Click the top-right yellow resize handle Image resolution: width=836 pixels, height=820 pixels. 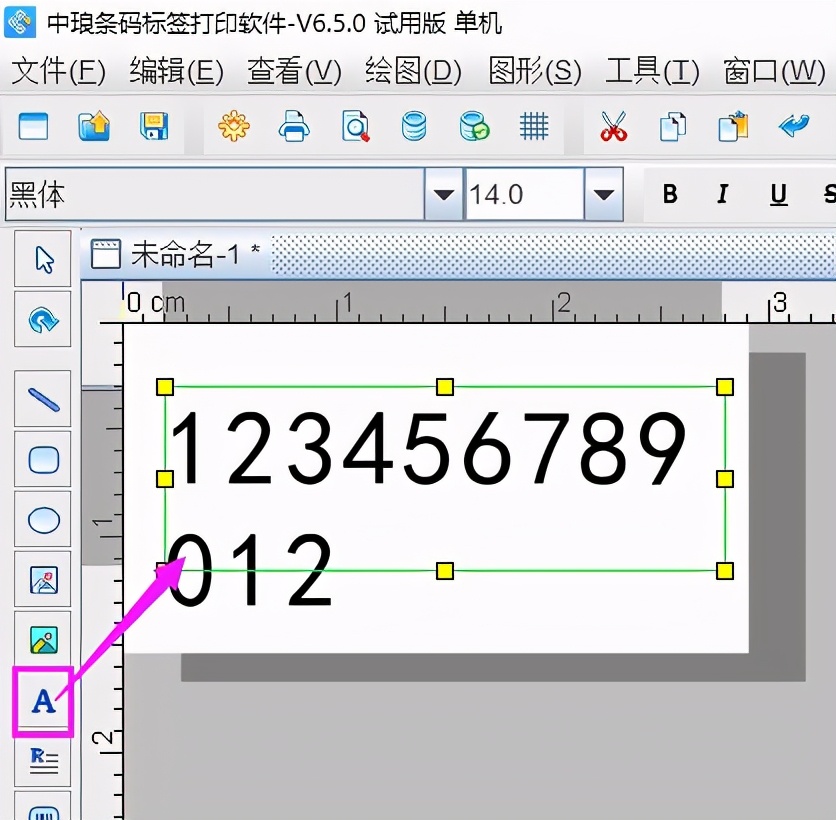tap(725, 387)
